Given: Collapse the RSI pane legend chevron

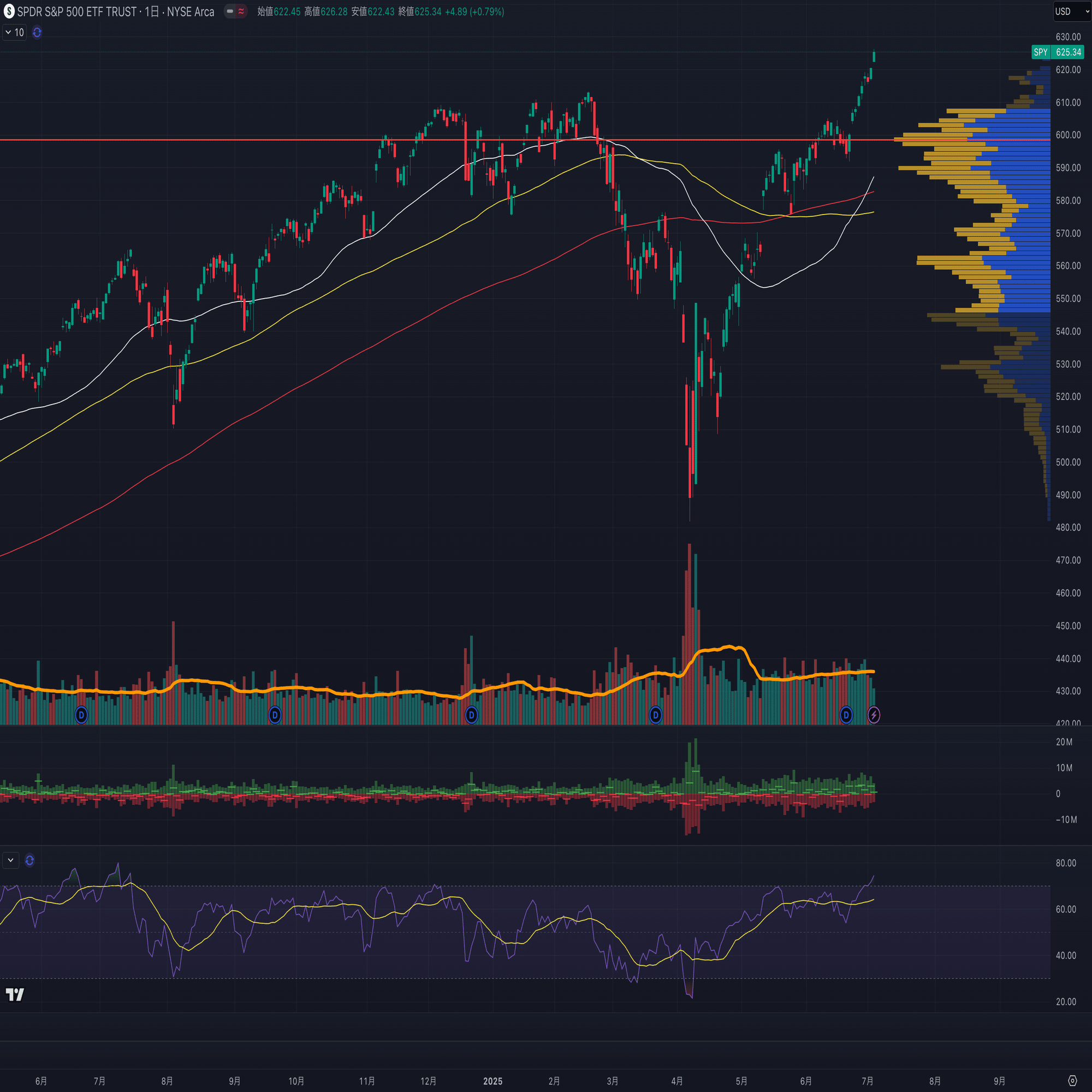Looking at the screenshot, I should point(11,860).
